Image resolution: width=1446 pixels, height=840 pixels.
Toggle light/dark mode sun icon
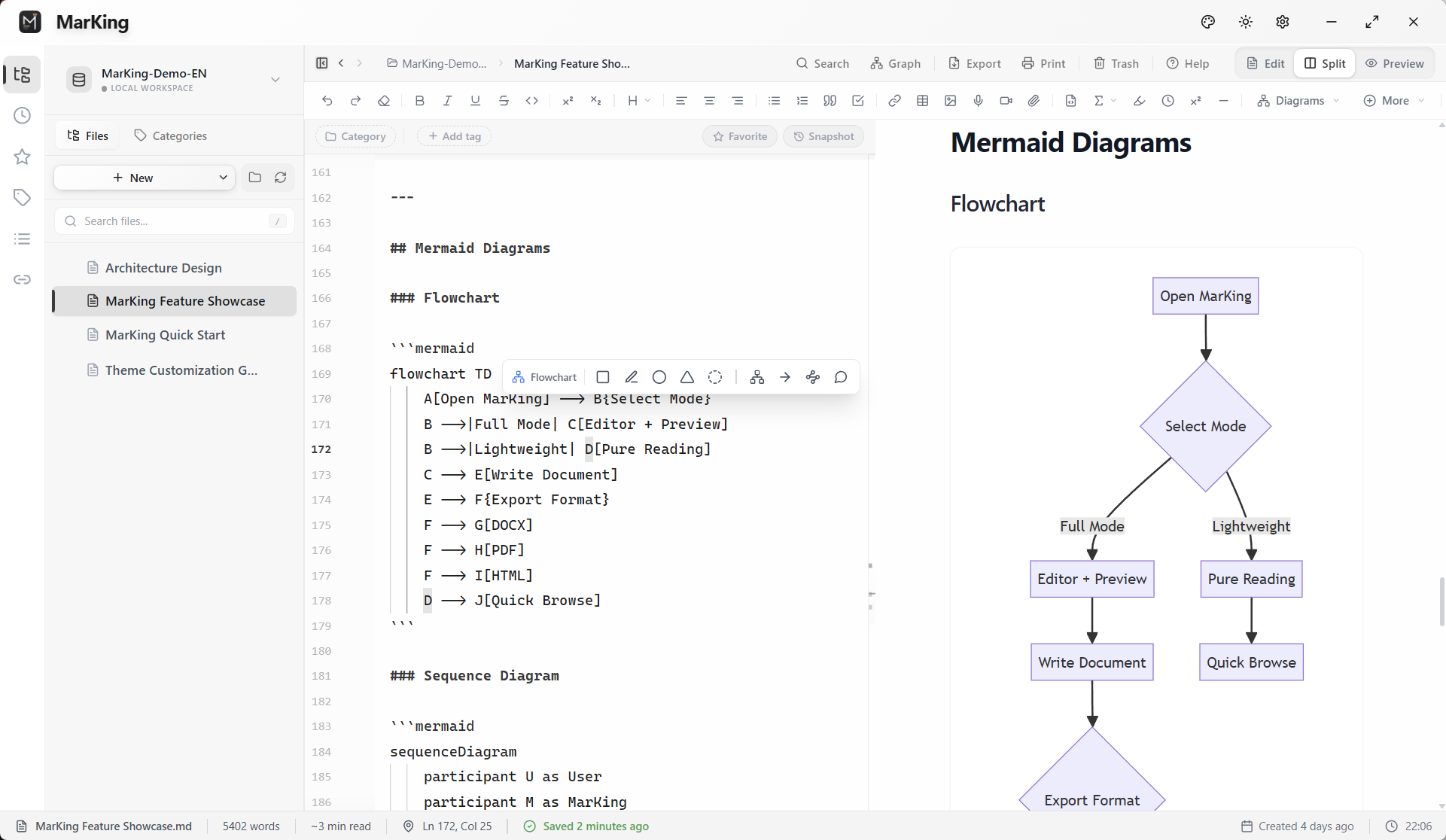[x=1246, y=22]
